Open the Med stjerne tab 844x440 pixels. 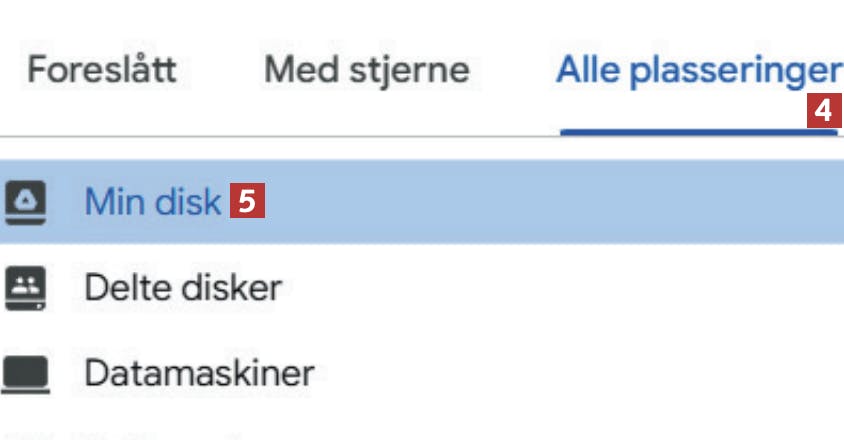(366, 71)
